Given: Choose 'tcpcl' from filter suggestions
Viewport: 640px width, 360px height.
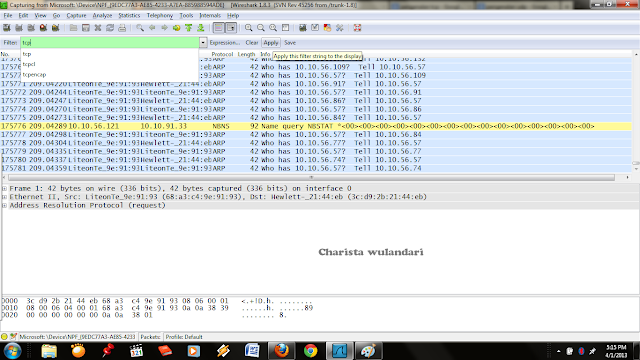Looking at the screenshot, I should (29, 64).
